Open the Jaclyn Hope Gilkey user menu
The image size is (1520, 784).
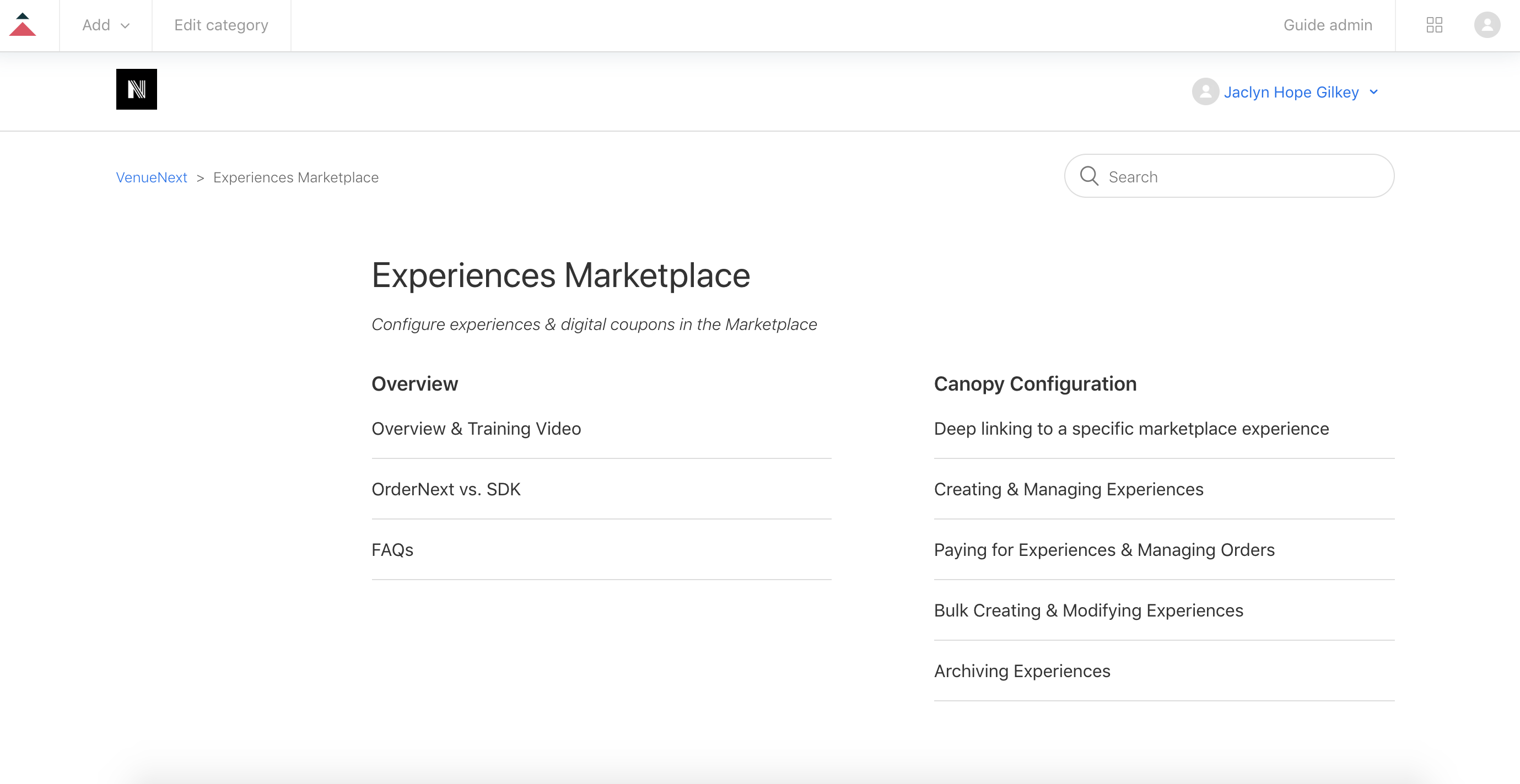[x=1292, y=92]
